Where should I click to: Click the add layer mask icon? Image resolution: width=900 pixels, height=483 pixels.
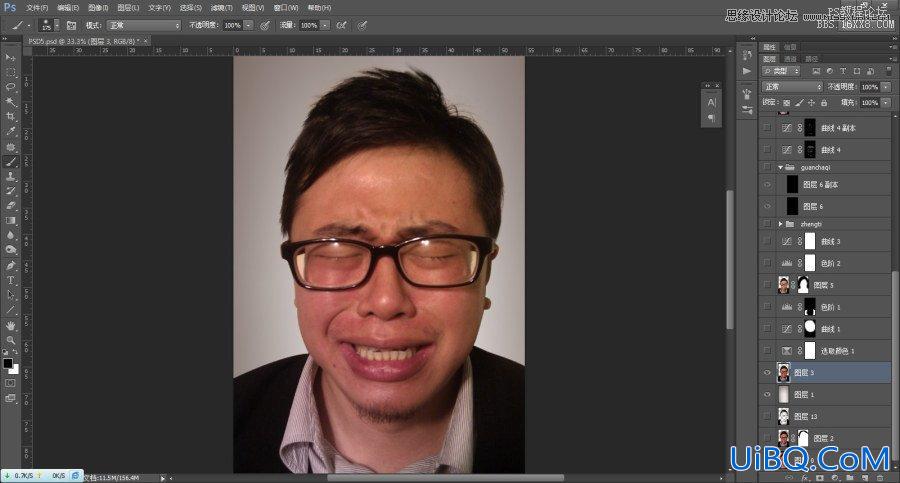point(820,477)
